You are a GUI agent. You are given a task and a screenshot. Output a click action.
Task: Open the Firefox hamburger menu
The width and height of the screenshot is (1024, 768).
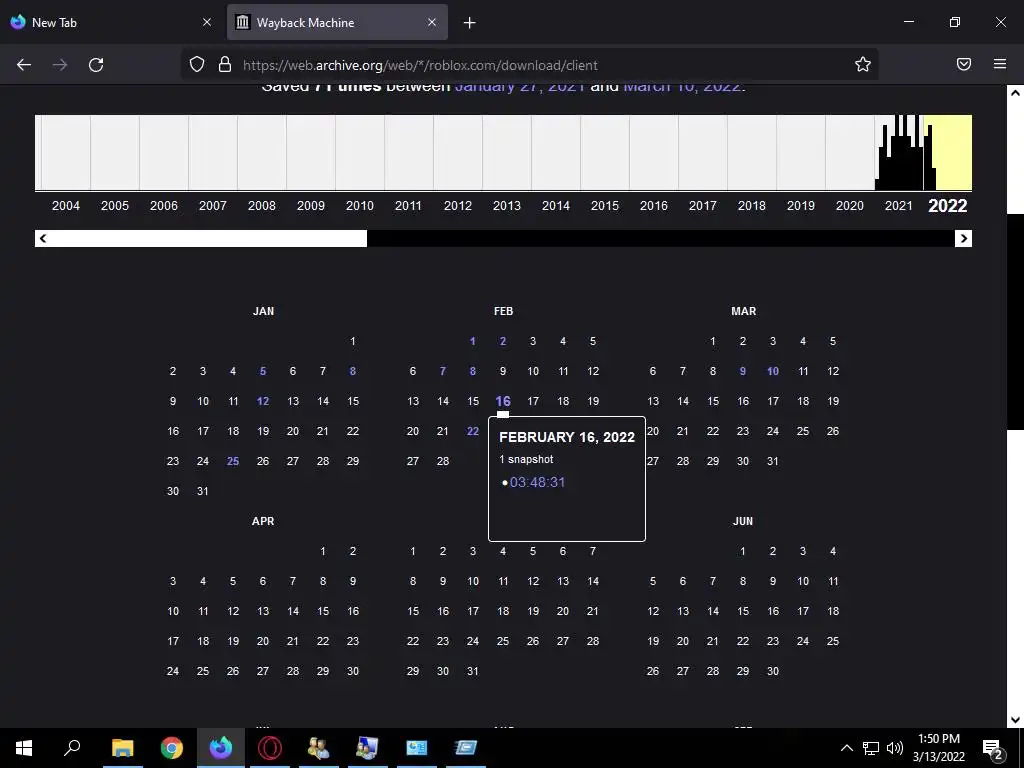[1000, 64]
